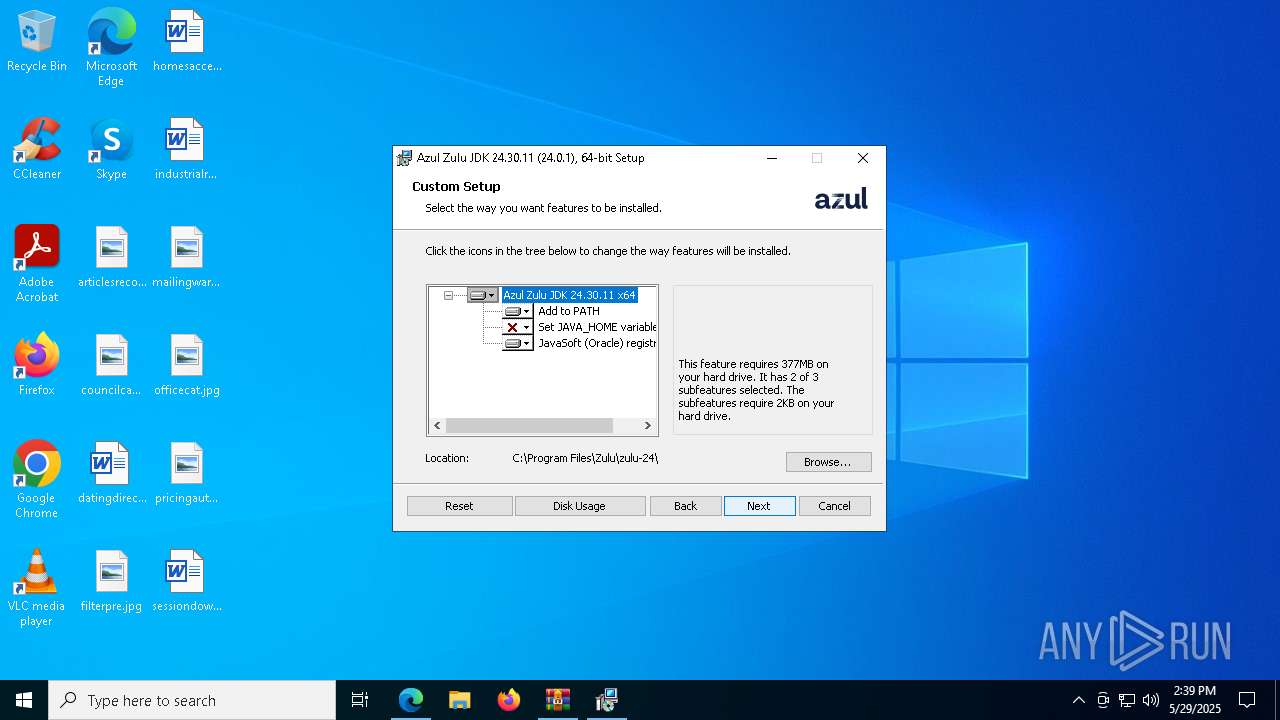The width and height of the screenshot is (1280, 720).
Task: Select the industrialr Word document icon
Action: pos(186,150)
